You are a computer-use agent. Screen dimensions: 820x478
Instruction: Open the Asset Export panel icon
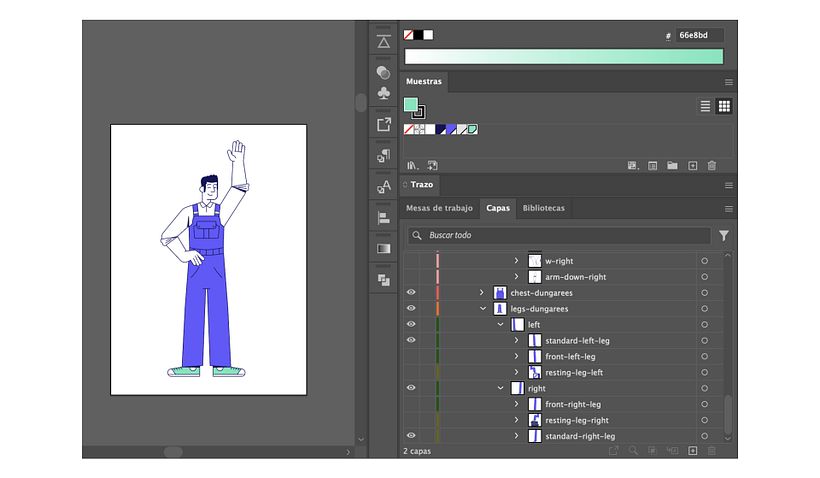383,124
